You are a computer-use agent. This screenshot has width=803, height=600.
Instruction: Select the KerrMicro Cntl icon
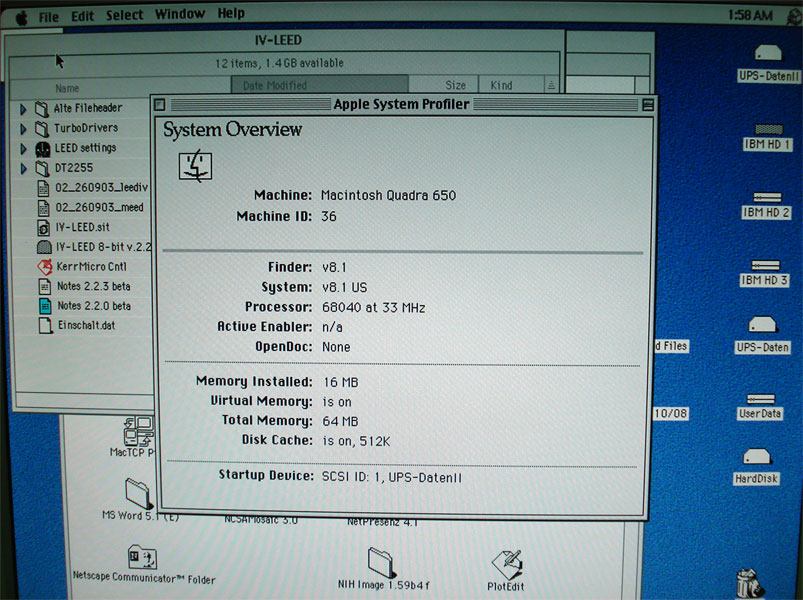click(x=45, y=267)
